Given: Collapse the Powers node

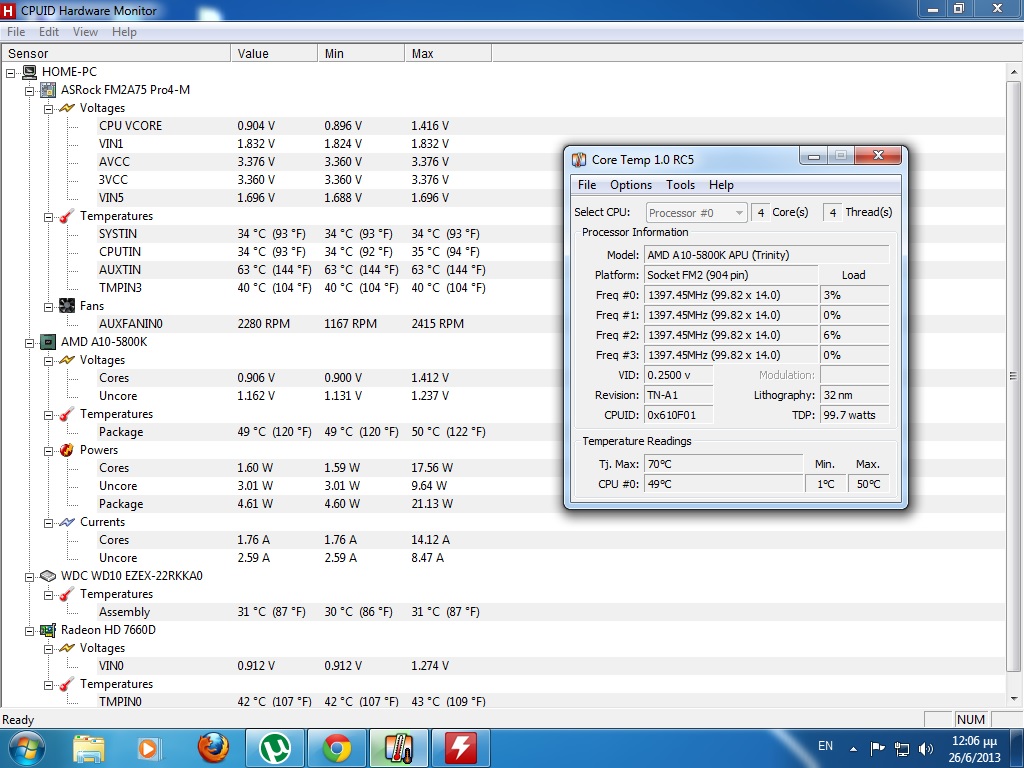Looking at the screenshot, I should coord(48,451).
